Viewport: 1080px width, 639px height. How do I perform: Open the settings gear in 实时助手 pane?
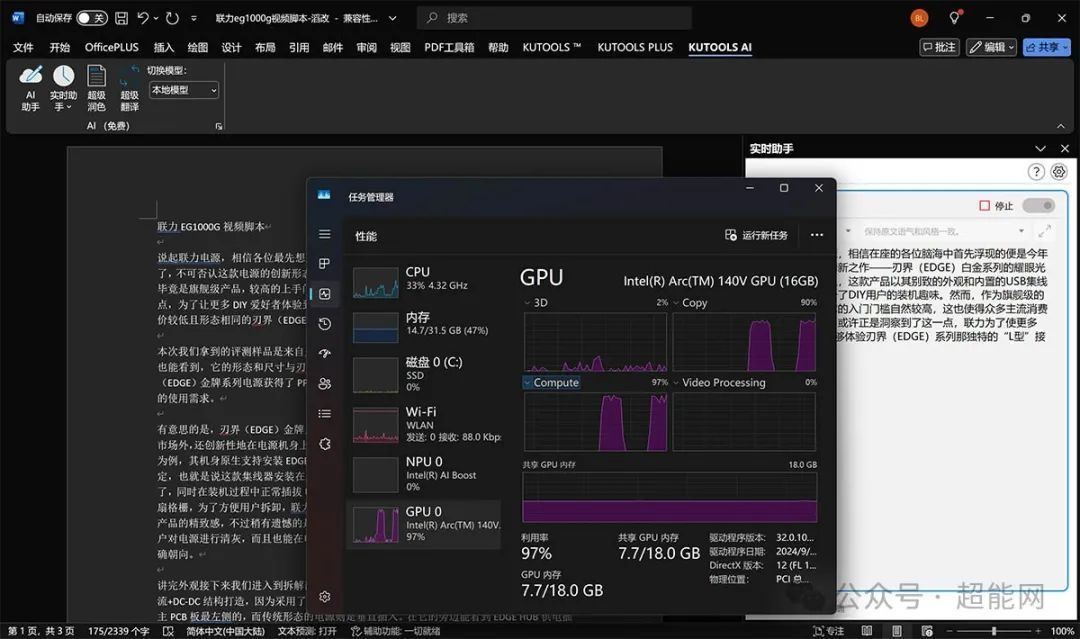click(x=1059, y=171)
